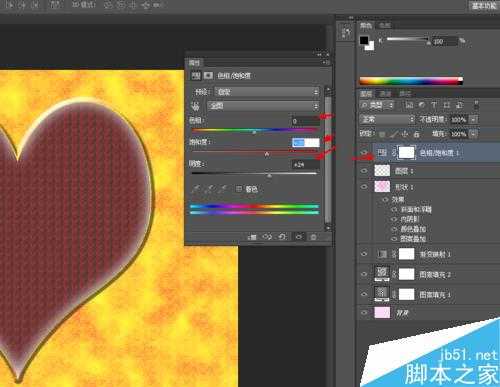
Task: Clip adjustment to layer below button
Action: [252, 237]
